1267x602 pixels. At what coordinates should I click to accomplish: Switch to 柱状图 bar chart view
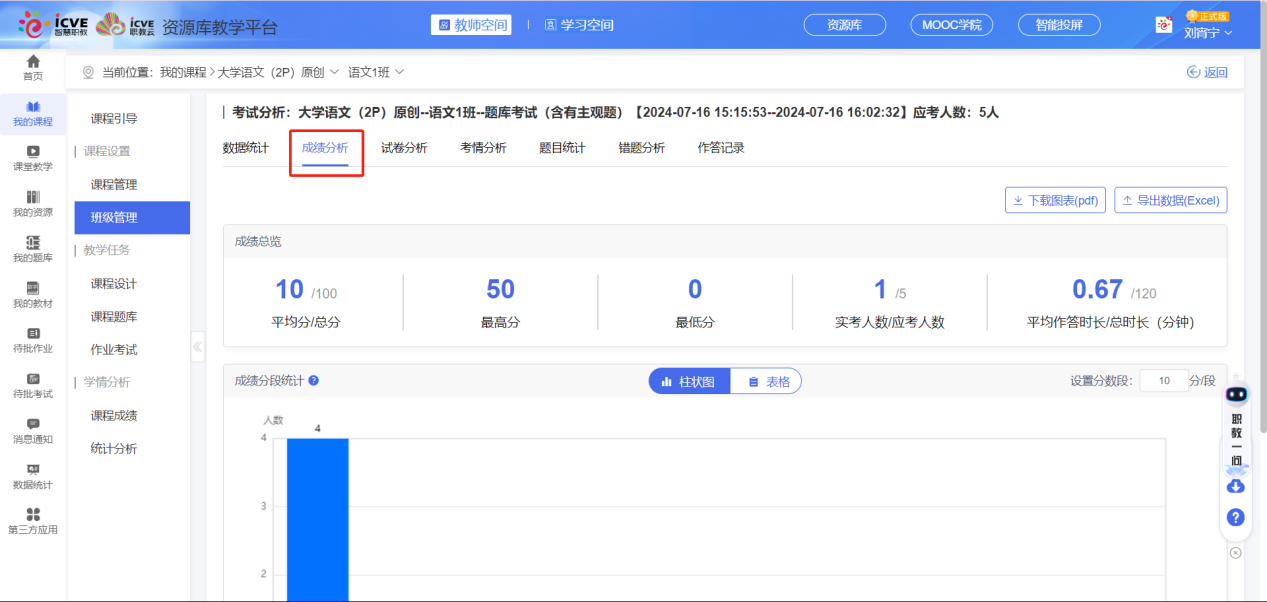click(x=690, y=382)
